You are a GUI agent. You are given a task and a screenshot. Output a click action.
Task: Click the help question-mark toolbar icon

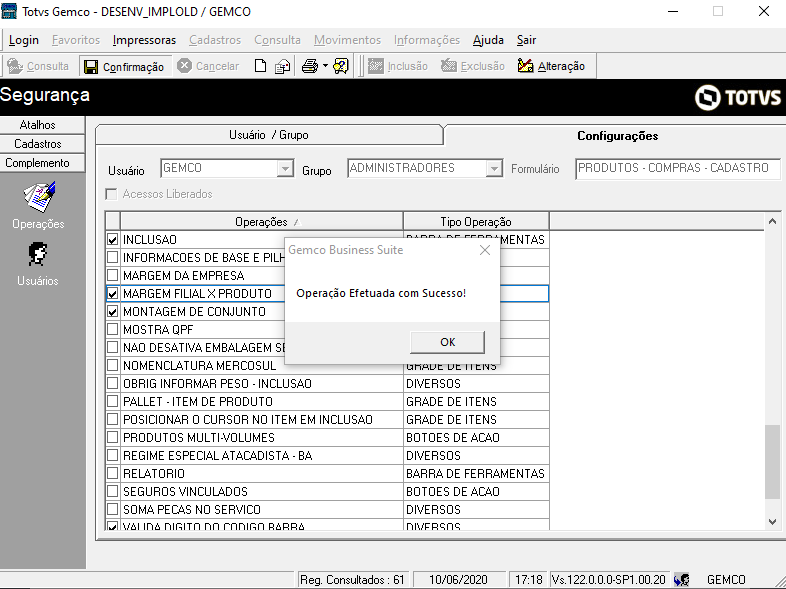pyautogui.click(x=341, y=66)
